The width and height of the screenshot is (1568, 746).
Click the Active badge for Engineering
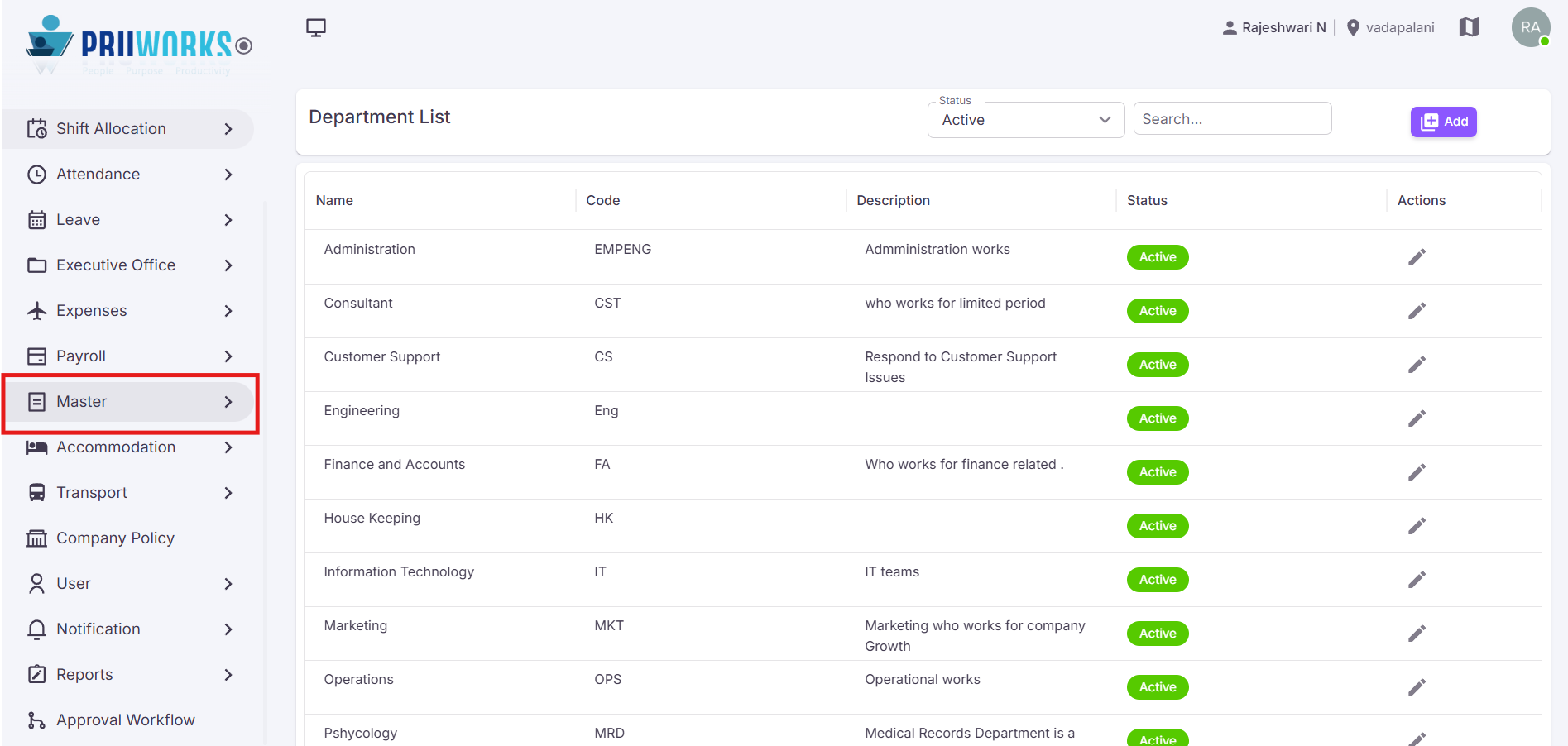(1158, 418)
